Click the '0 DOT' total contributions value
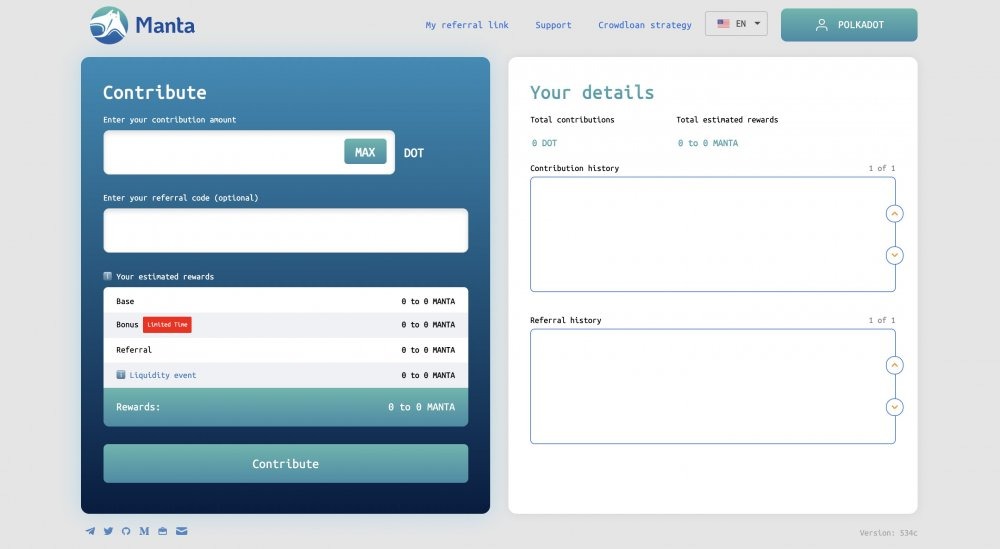Image resolution: width=1000 pixels, height=549 pixels. [x=544, y=143]
